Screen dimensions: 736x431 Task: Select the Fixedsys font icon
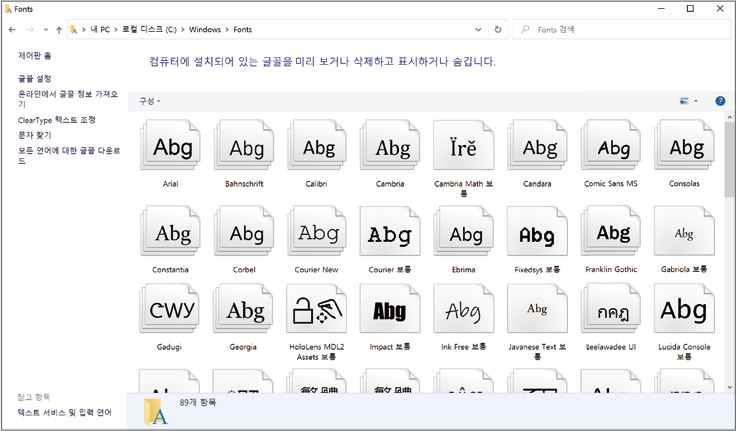coord(537,231)
